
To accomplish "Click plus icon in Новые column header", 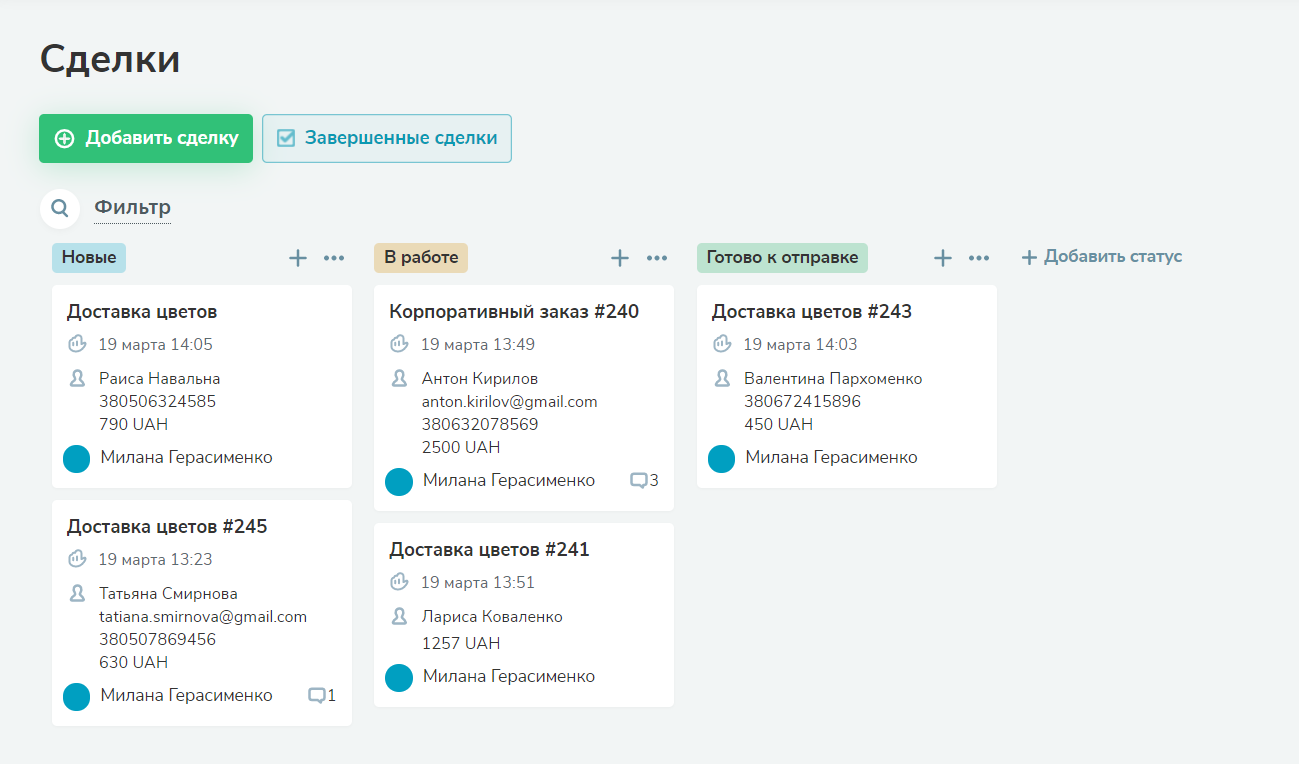I will [x=298, y=258].
